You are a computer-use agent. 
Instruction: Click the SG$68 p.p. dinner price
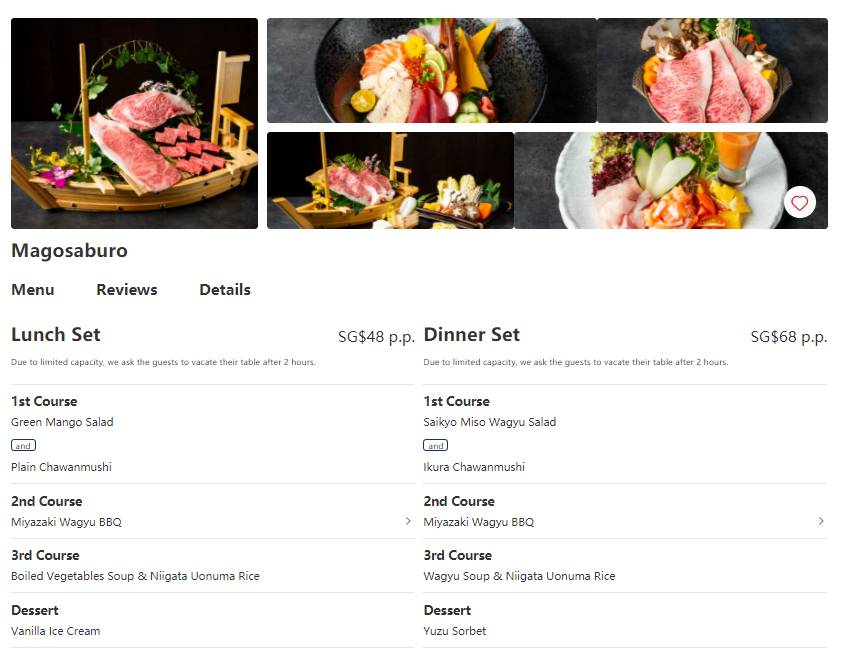coord(789,337)
